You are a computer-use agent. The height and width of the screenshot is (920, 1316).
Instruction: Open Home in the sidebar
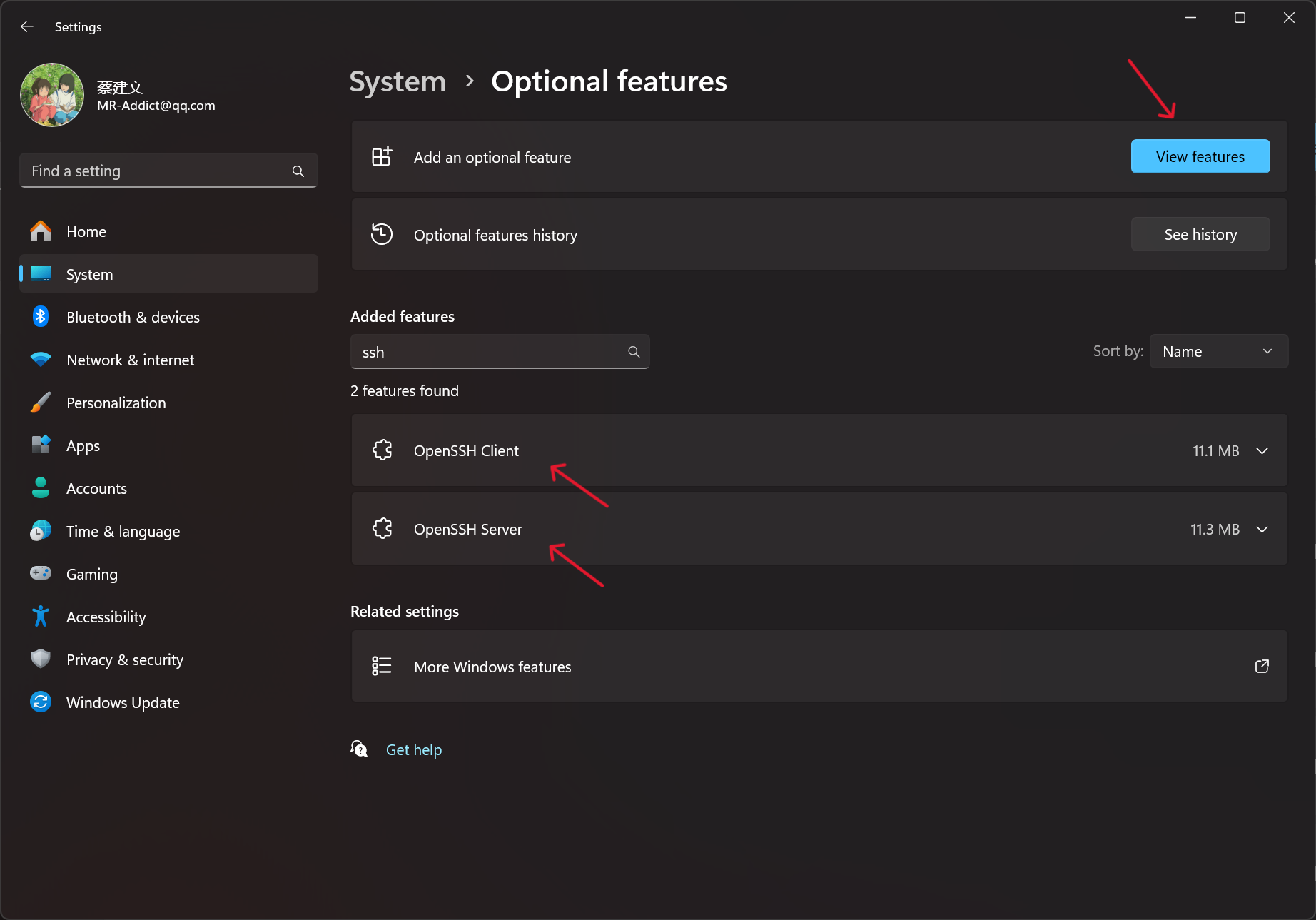pos(168,231)
